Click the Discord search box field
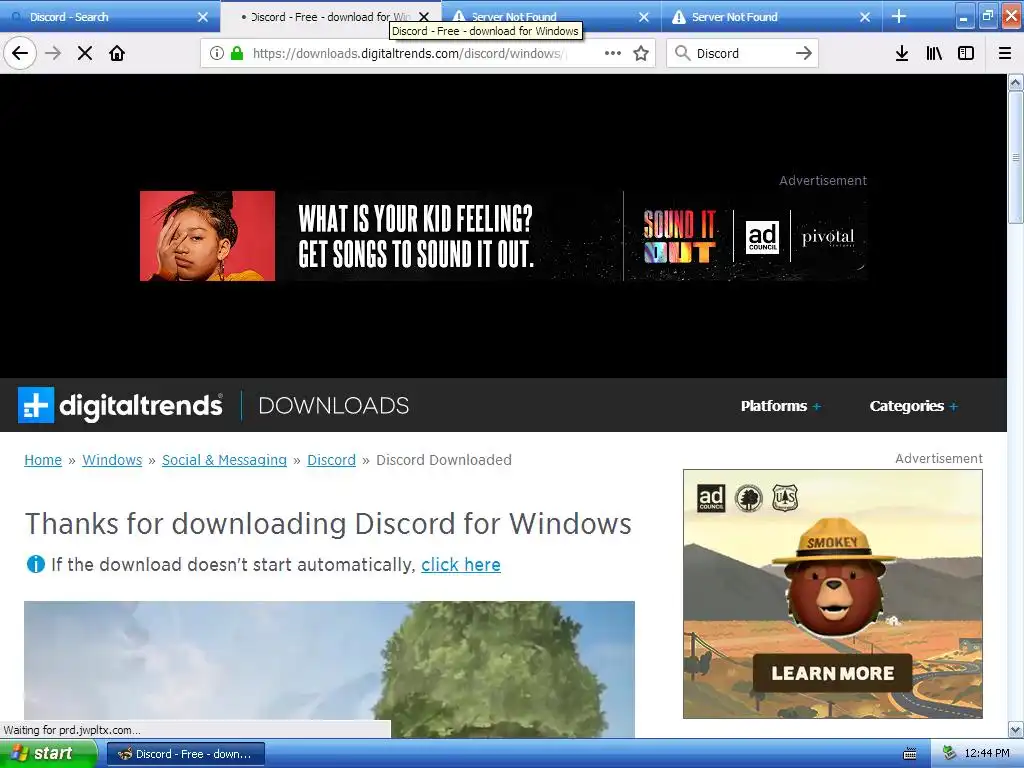Image resolution: width=1024 pixels, height=768 pixels. click(741, 53)
